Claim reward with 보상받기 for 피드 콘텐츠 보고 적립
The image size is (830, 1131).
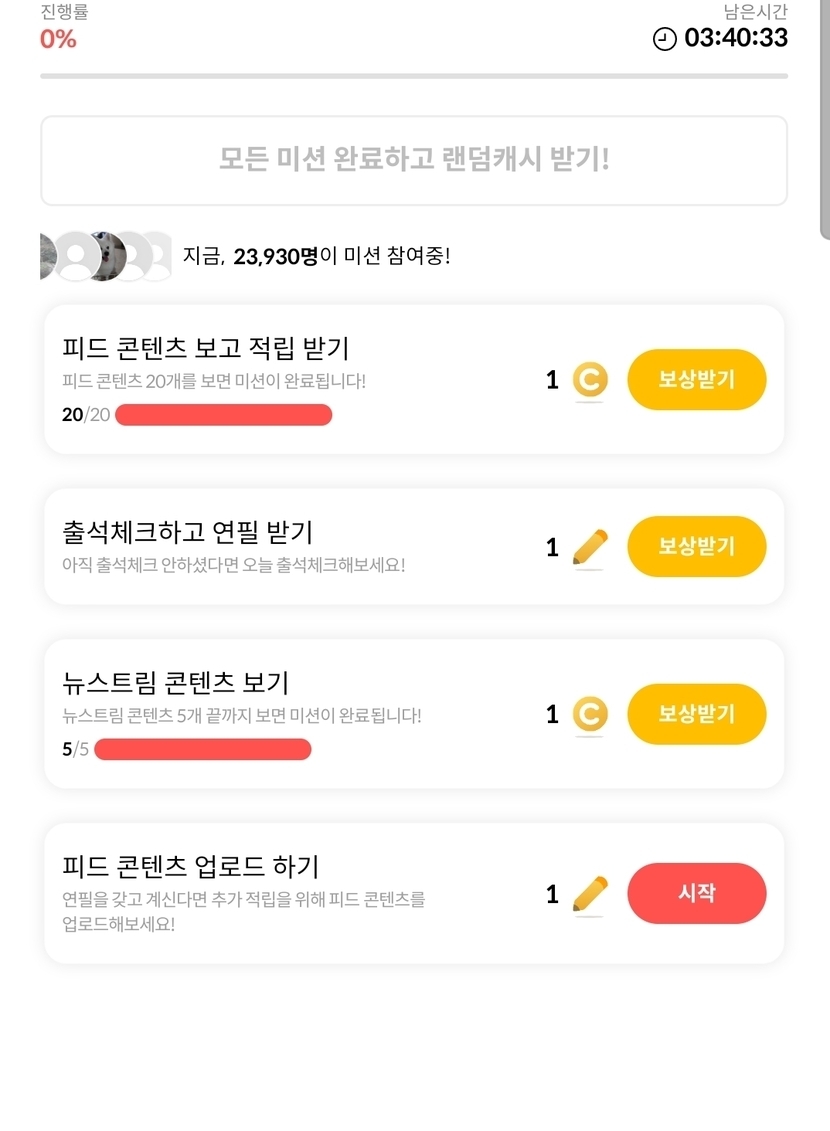(696, 380)
